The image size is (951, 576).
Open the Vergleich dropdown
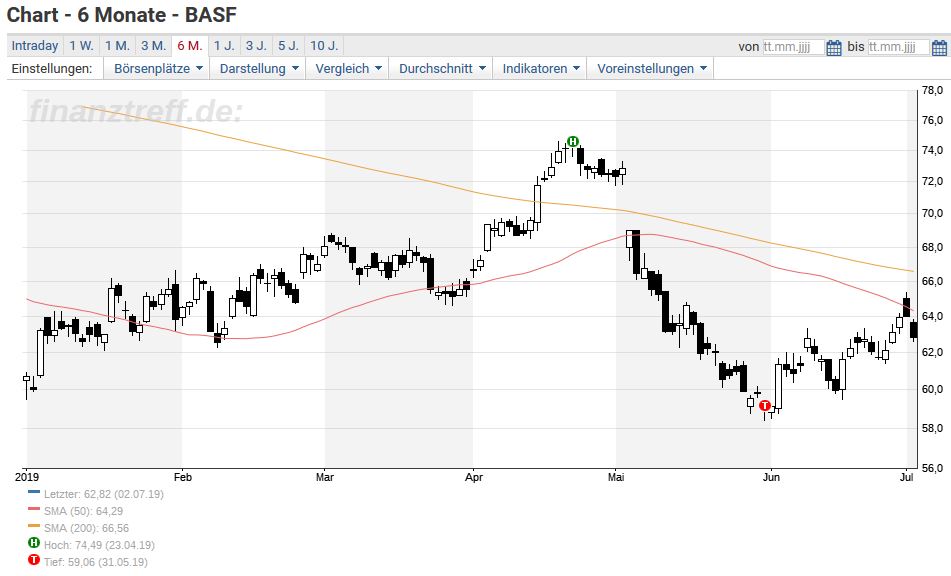(348, 69)
